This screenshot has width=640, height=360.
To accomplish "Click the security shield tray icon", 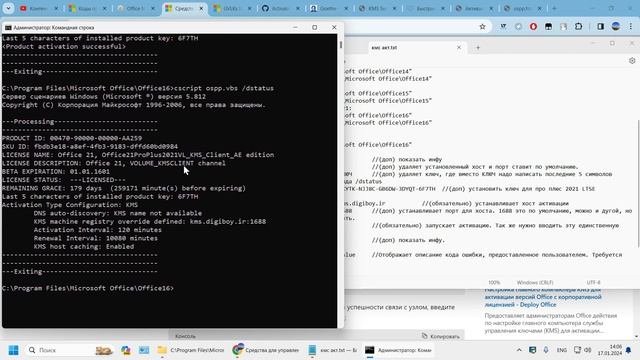I will (x=532, y=350).
